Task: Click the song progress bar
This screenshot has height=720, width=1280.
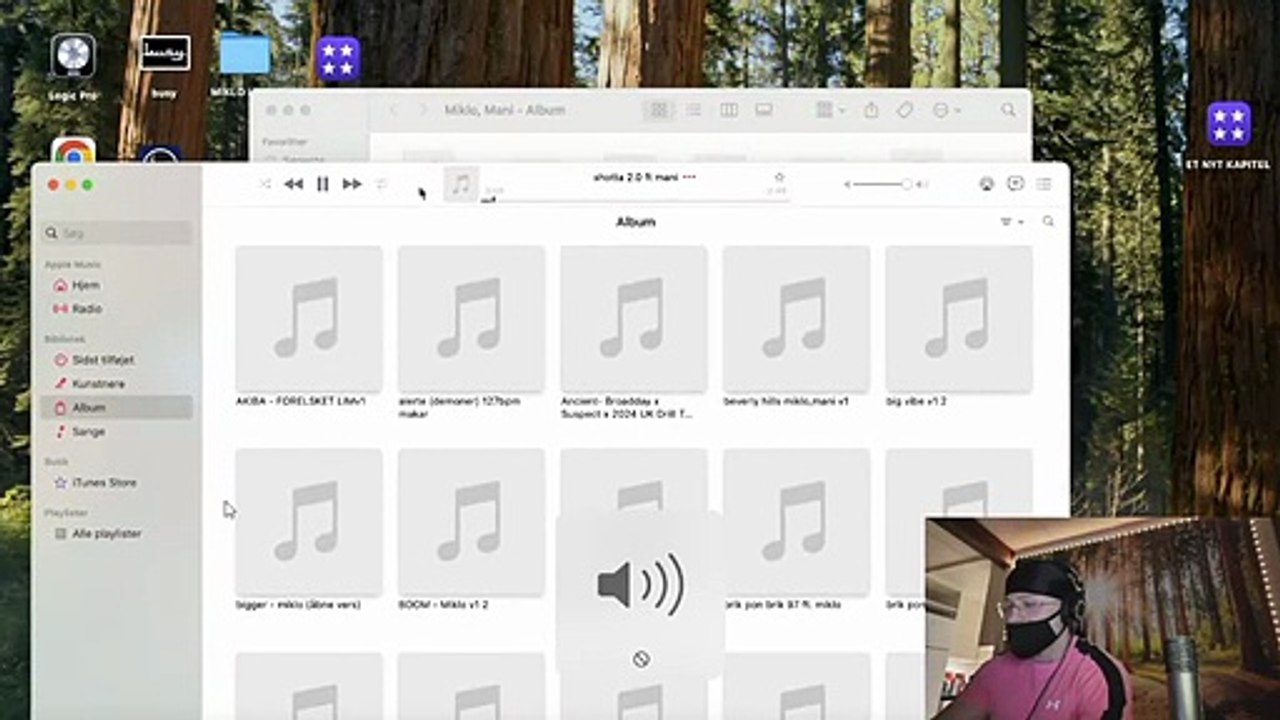Action: coord(634,200)
